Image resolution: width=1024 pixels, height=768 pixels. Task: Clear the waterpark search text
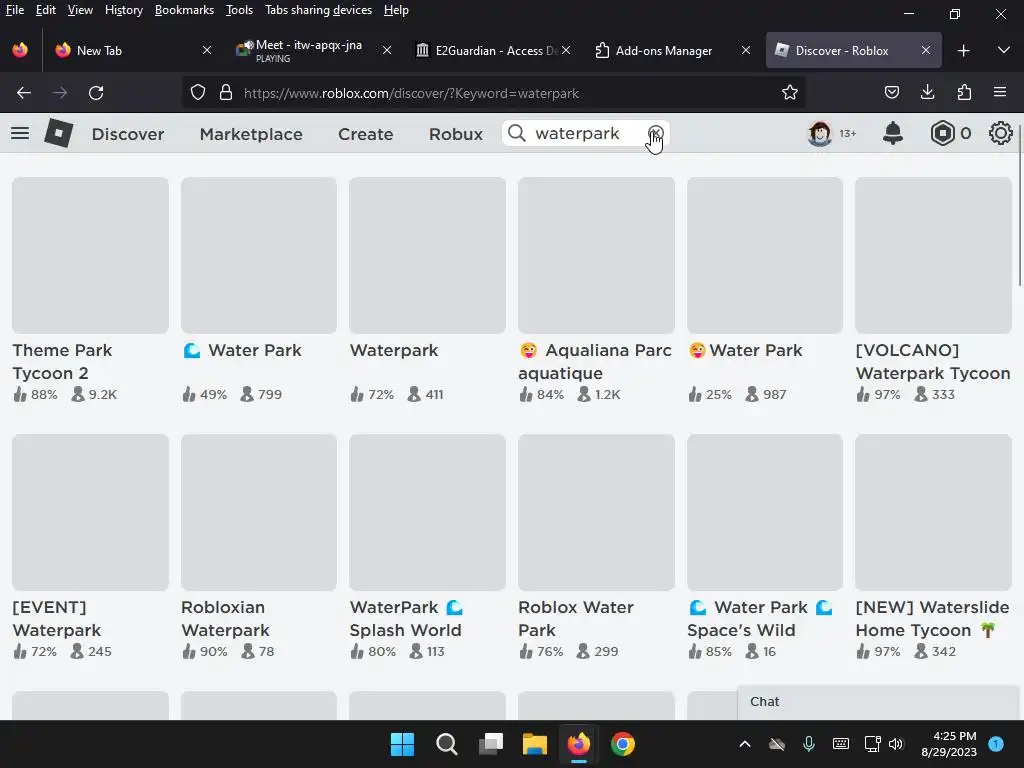(x=655, y=133)
